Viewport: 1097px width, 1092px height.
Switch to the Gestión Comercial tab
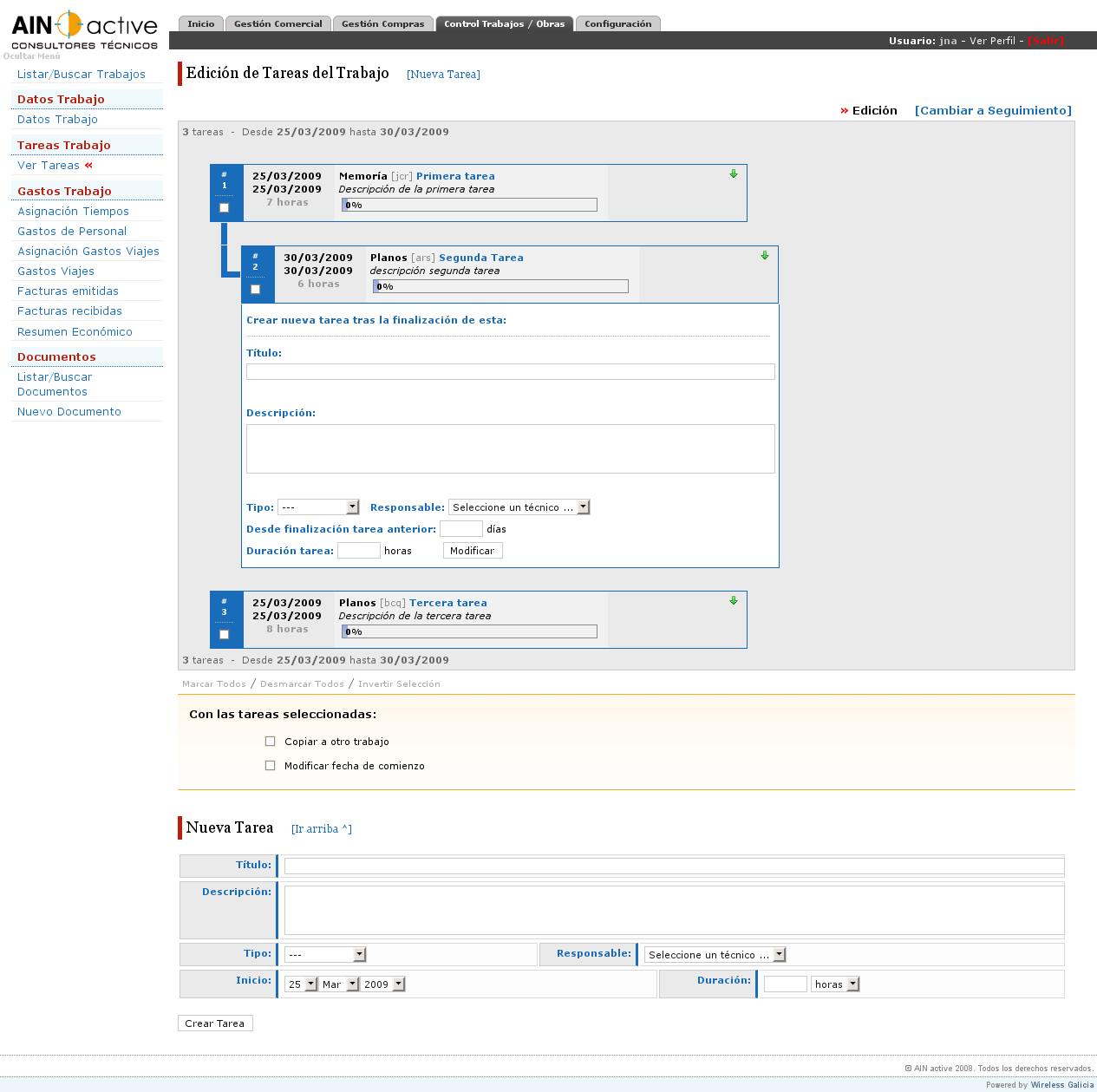coord(278,24)
